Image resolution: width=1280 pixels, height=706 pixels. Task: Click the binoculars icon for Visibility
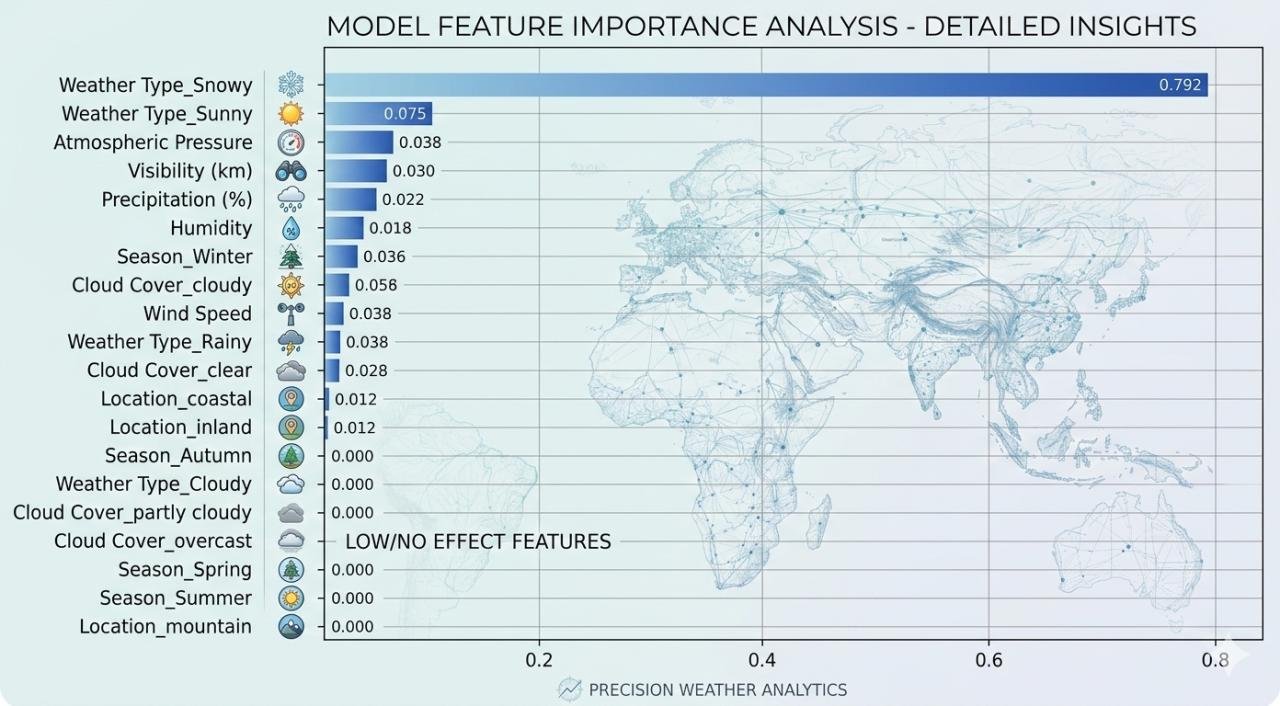(291, 171)
